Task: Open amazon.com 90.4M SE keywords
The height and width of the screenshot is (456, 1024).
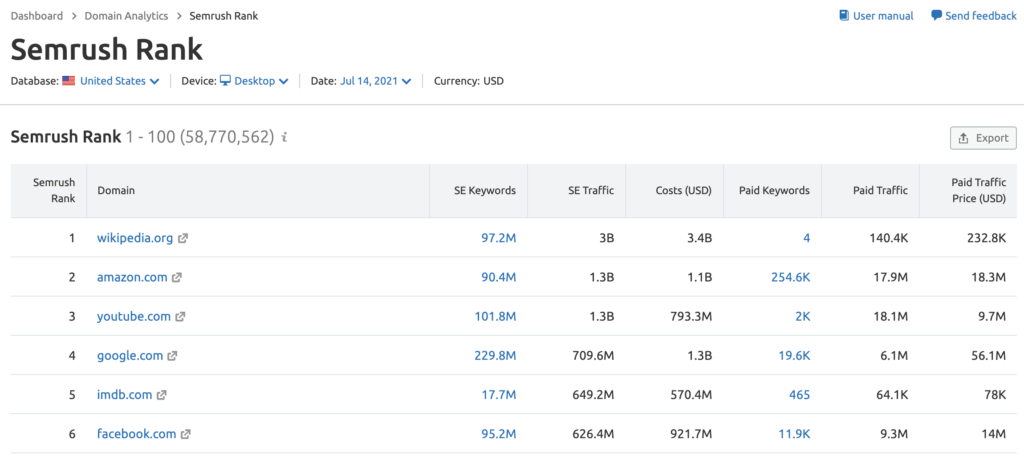Action: pyautogui.click(x=499, y=278)
